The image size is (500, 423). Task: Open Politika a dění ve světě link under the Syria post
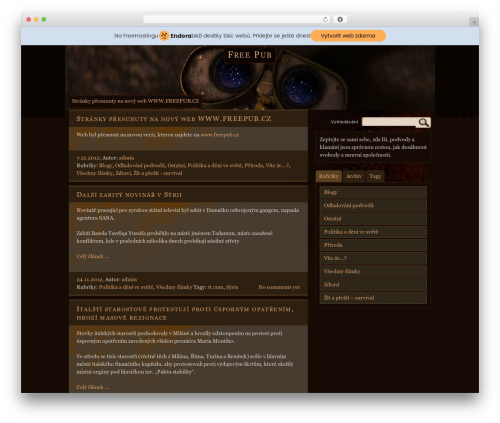point(126,287)
